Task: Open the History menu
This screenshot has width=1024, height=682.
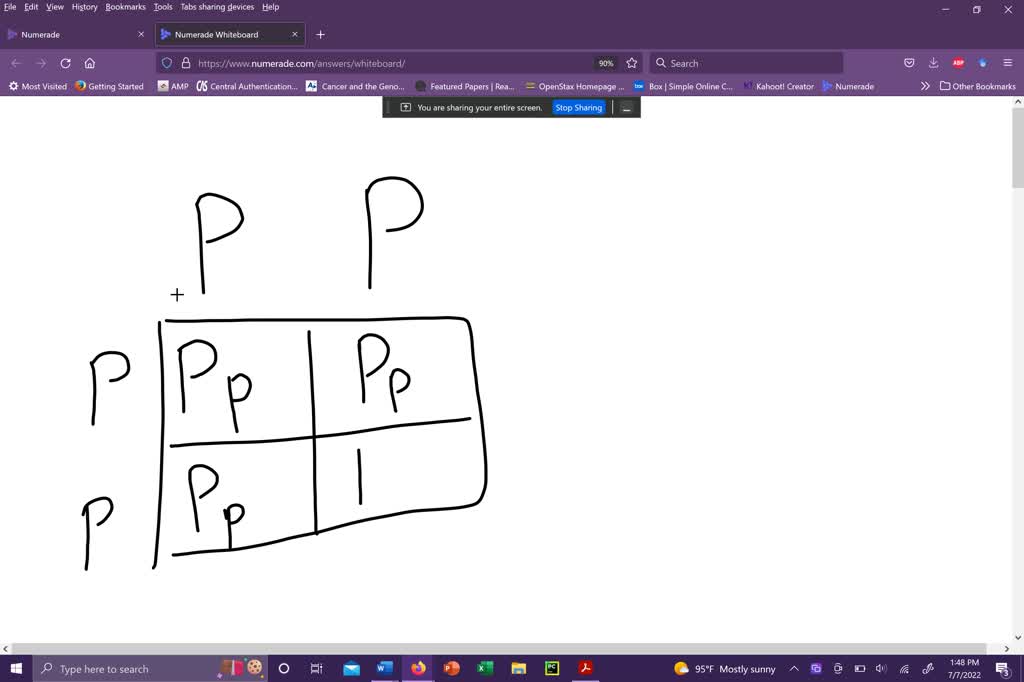Action: 84,7
